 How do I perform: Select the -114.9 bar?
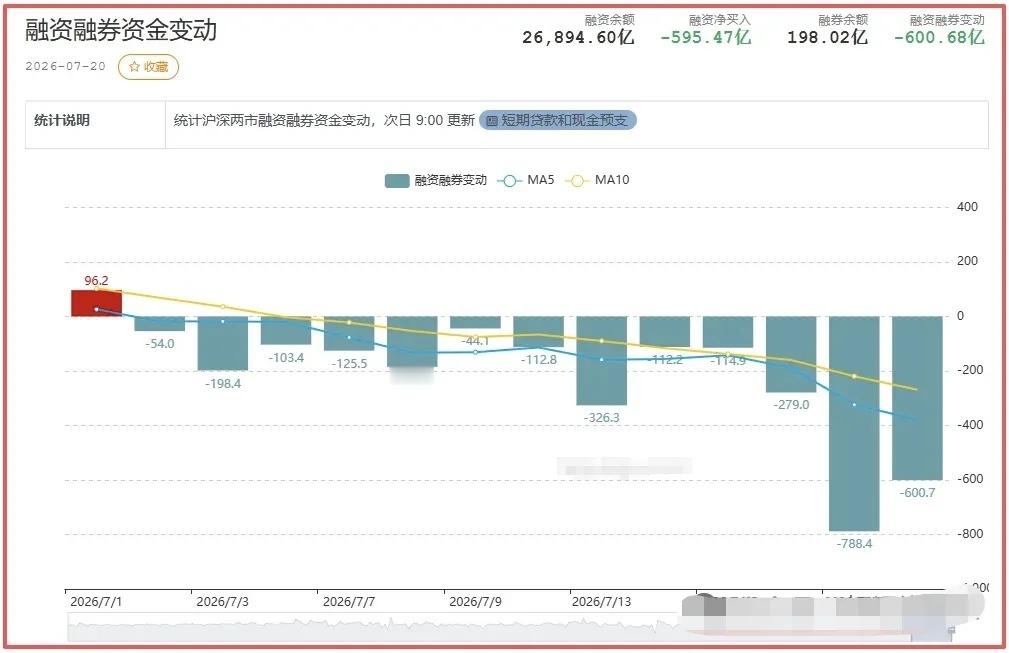(728, 332)
